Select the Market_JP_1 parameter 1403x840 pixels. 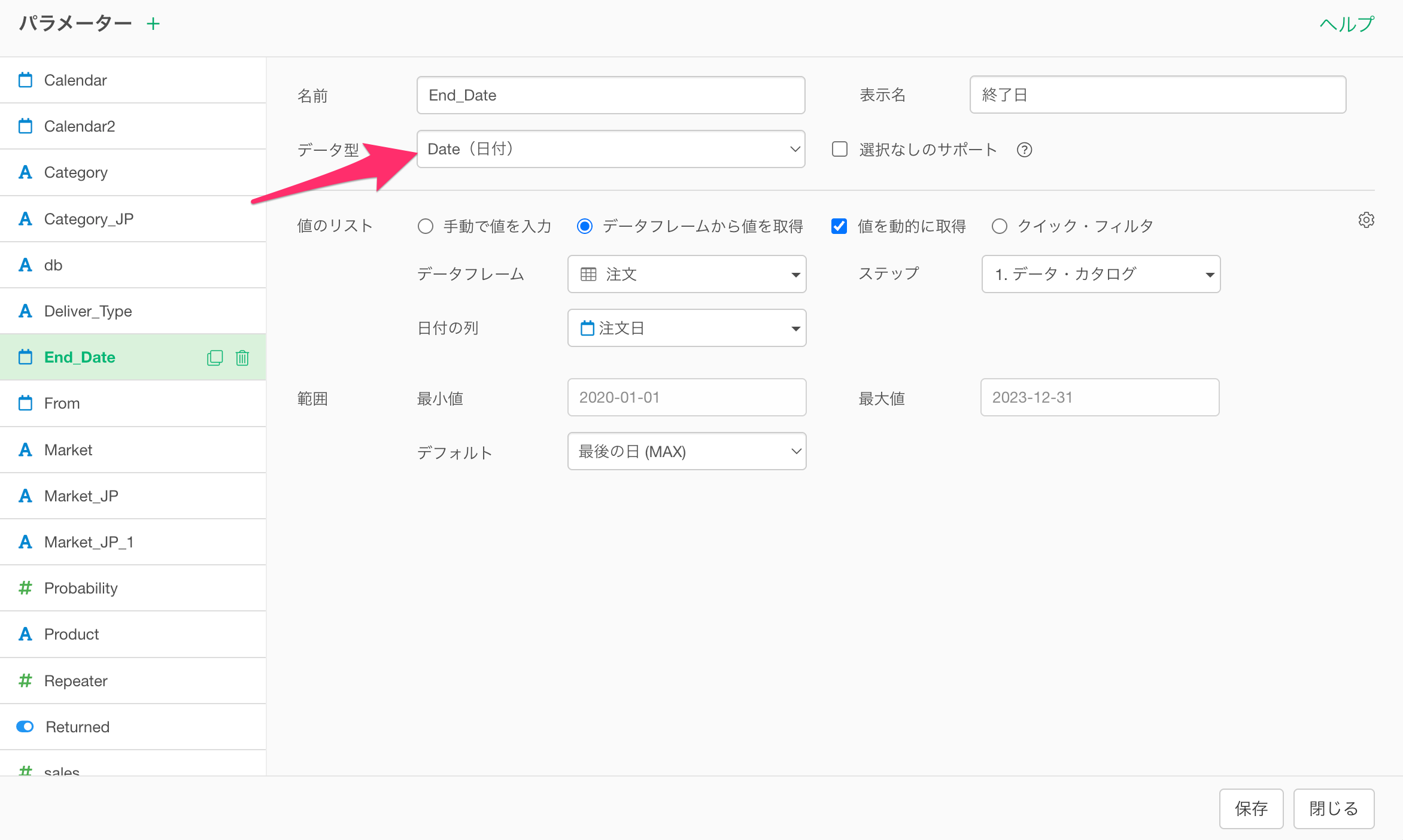pyautogui.click(x=133, y=542)
